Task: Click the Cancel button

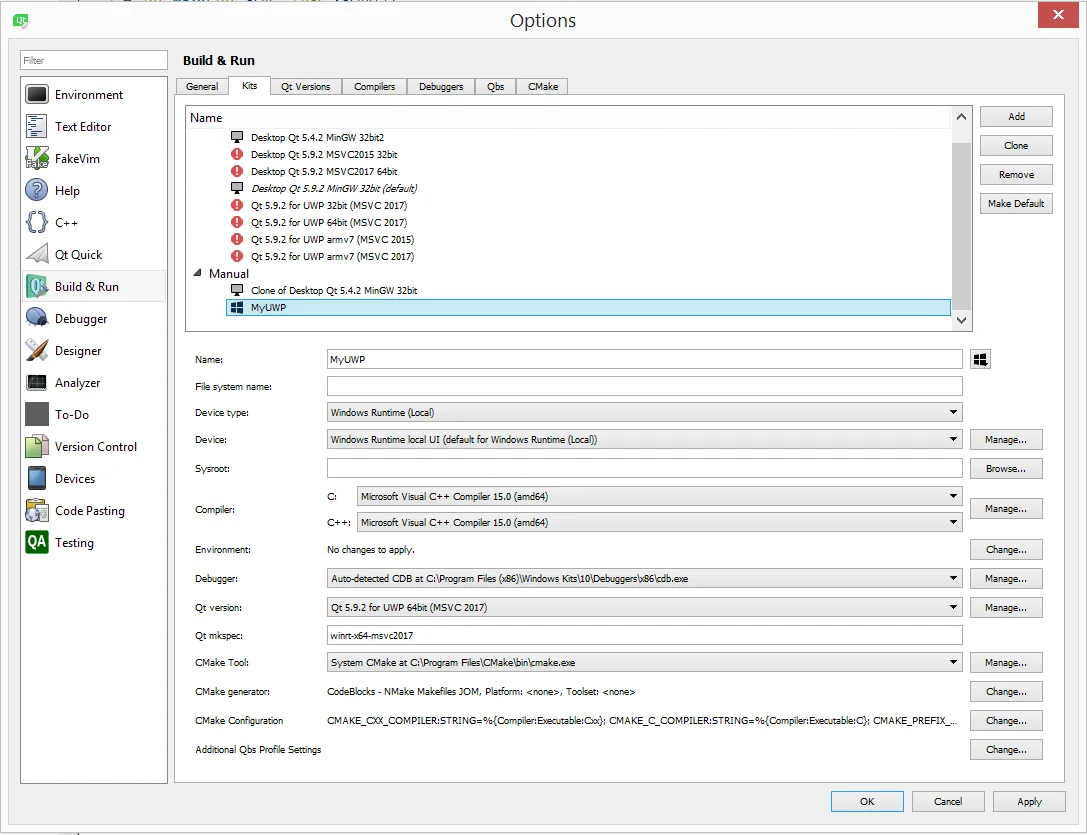Action: click(x=948, y=801)
